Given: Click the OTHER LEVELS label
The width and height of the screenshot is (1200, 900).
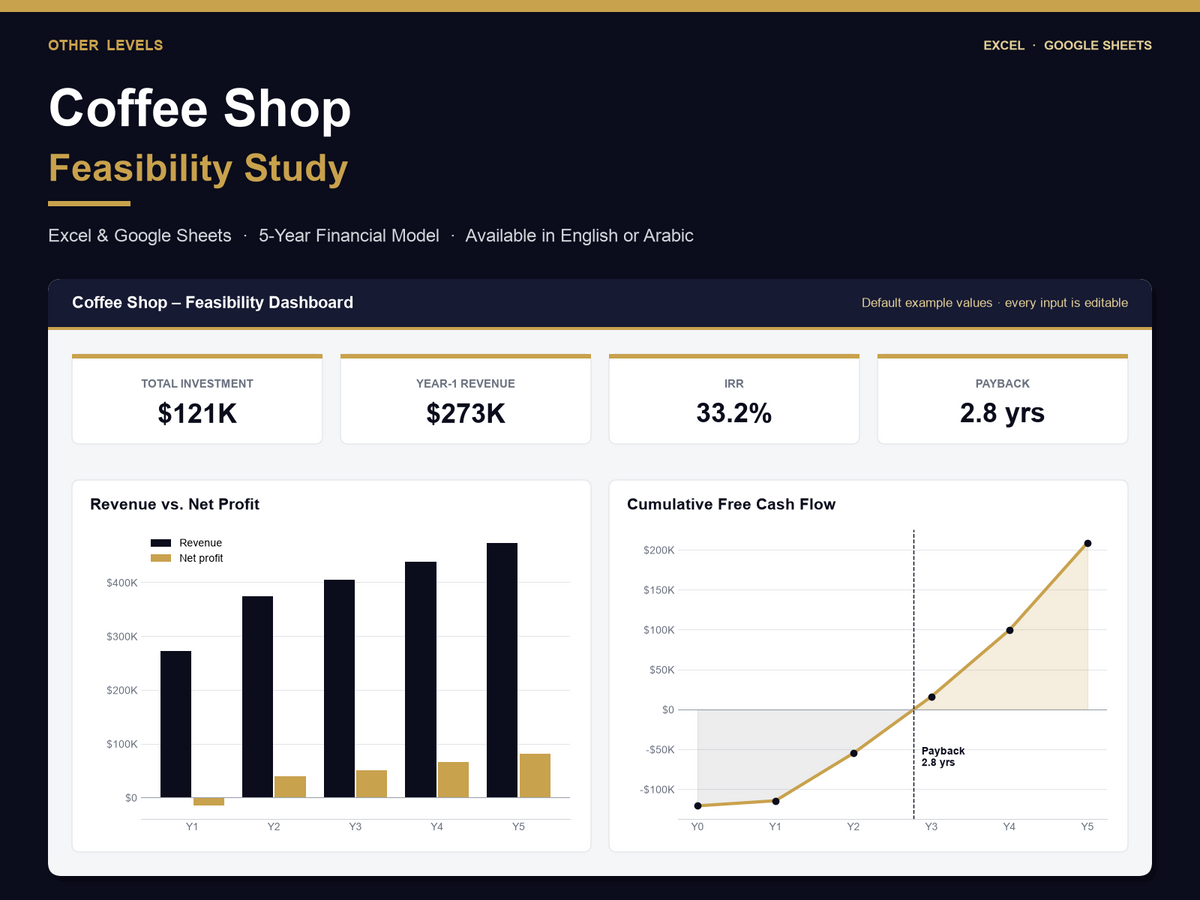Looking at the screenshot, I should [x=105, y=45].
